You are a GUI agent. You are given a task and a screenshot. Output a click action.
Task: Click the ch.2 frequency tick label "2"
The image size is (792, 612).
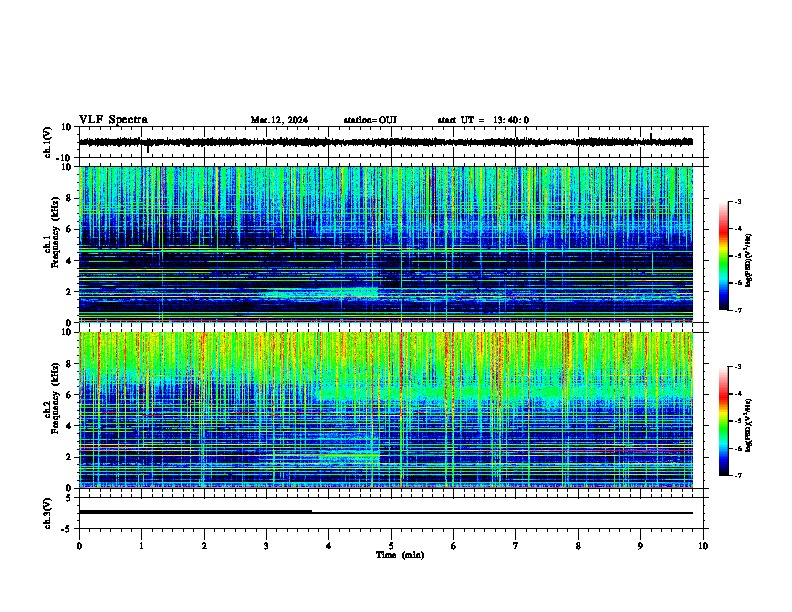(x=69, y=457)
